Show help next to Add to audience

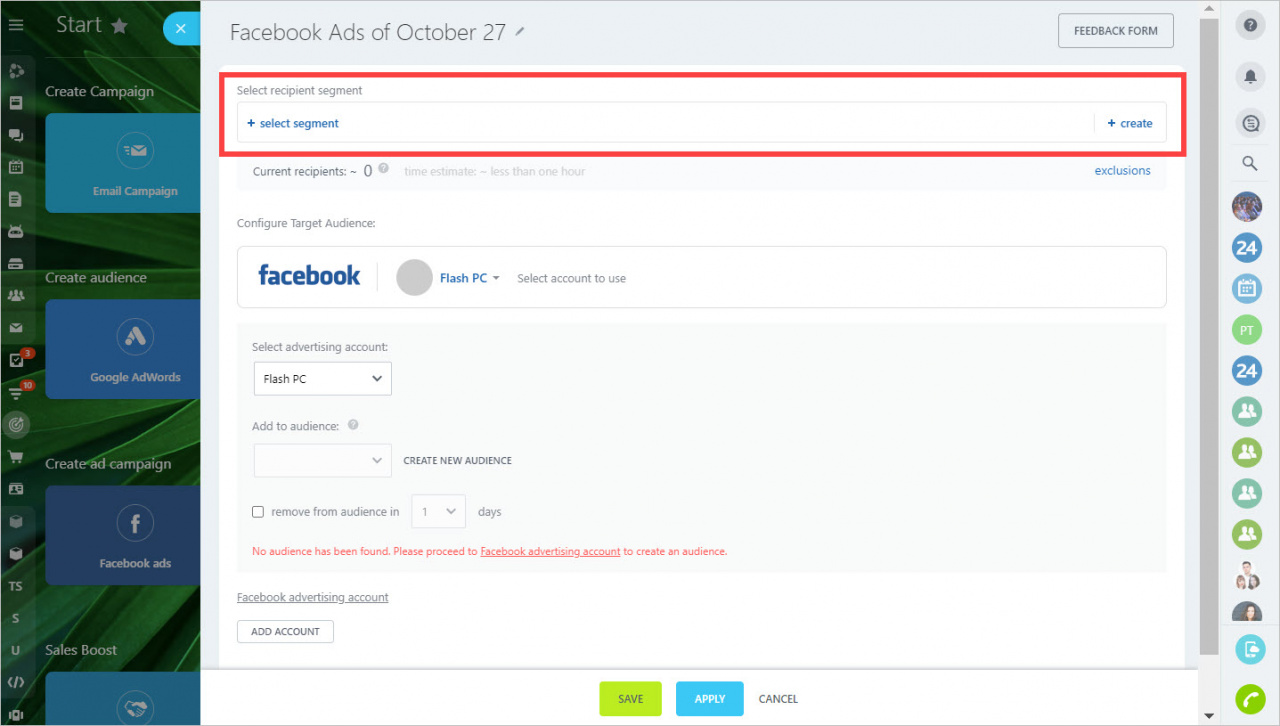point(353,425)
